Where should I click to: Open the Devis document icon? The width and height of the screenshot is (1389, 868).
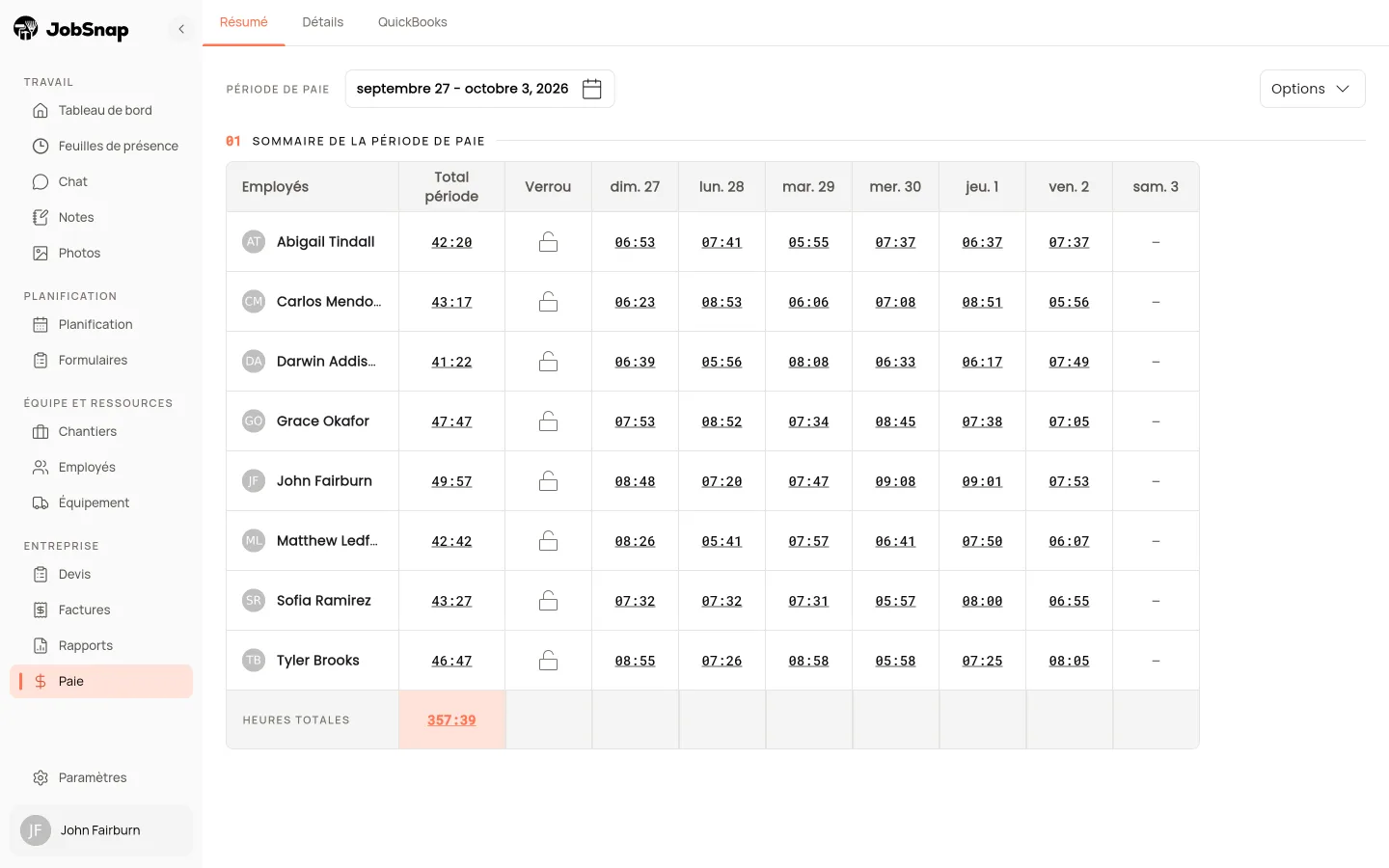(x=41, y=574)
